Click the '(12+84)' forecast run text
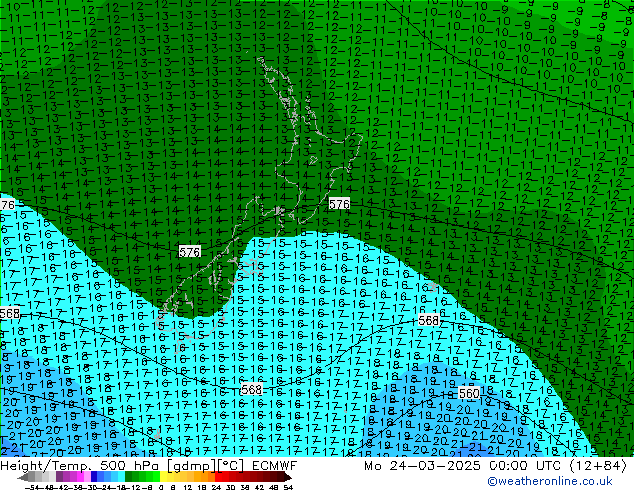This screenshot has width=634, height=490. point(598,466)
